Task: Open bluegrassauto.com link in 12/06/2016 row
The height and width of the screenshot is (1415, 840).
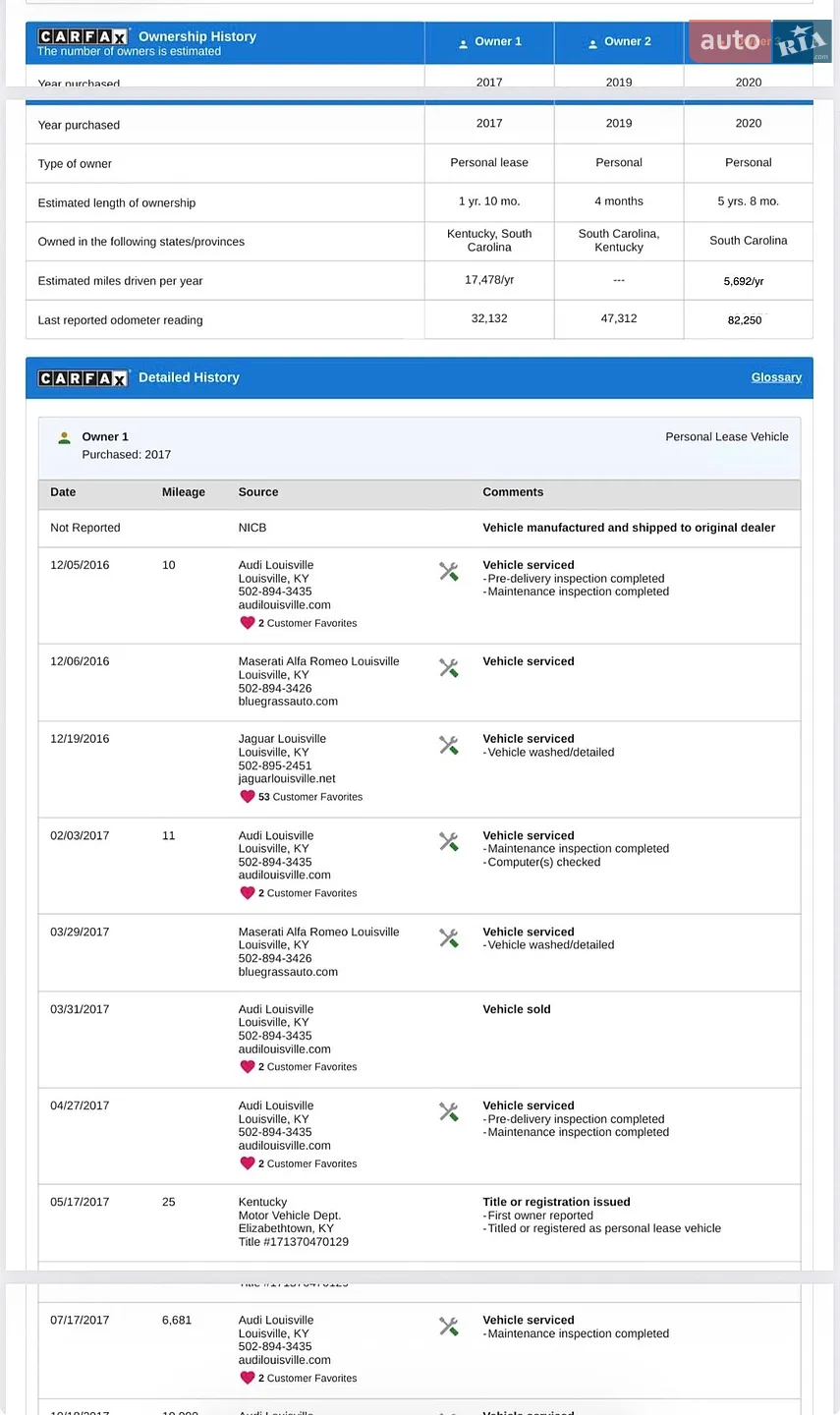Action: (288, 702)
